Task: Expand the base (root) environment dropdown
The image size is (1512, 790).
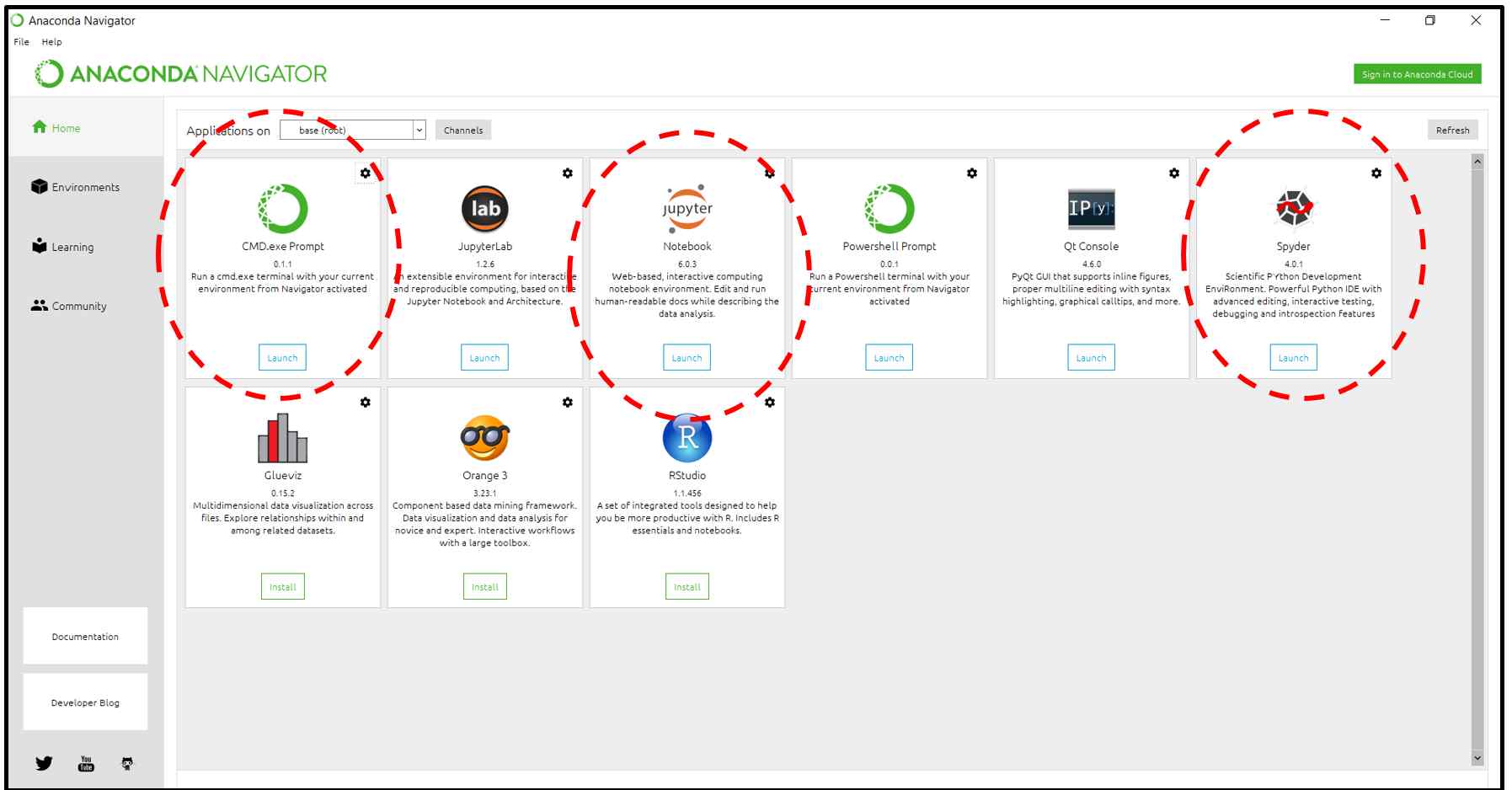Action: point(352,130)
